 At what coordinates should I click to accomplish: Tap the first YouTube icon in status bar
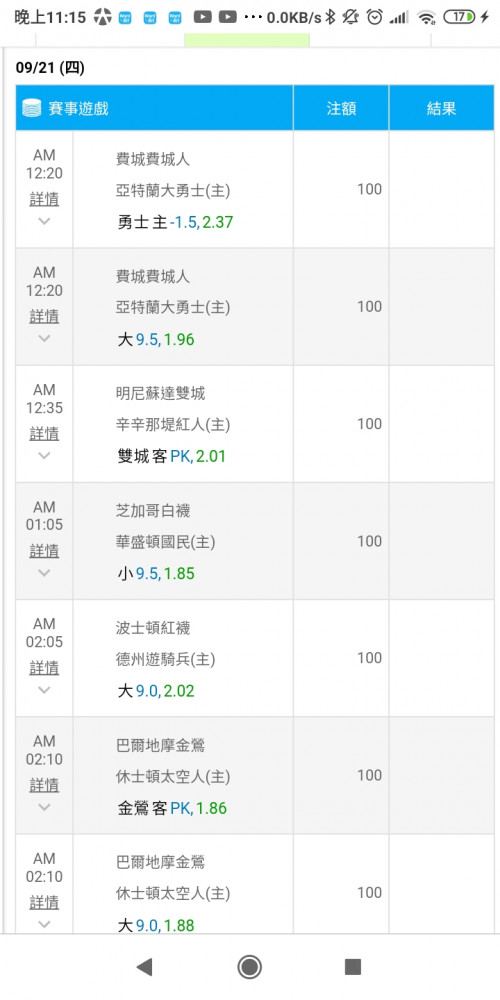[x=202, y=17]
